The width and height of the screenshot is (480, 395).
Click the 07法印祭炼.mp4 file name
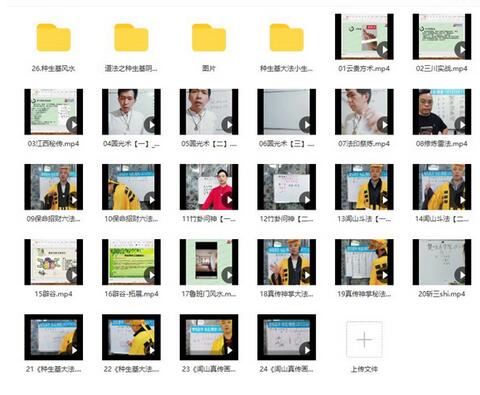click(x=364, y=144)
